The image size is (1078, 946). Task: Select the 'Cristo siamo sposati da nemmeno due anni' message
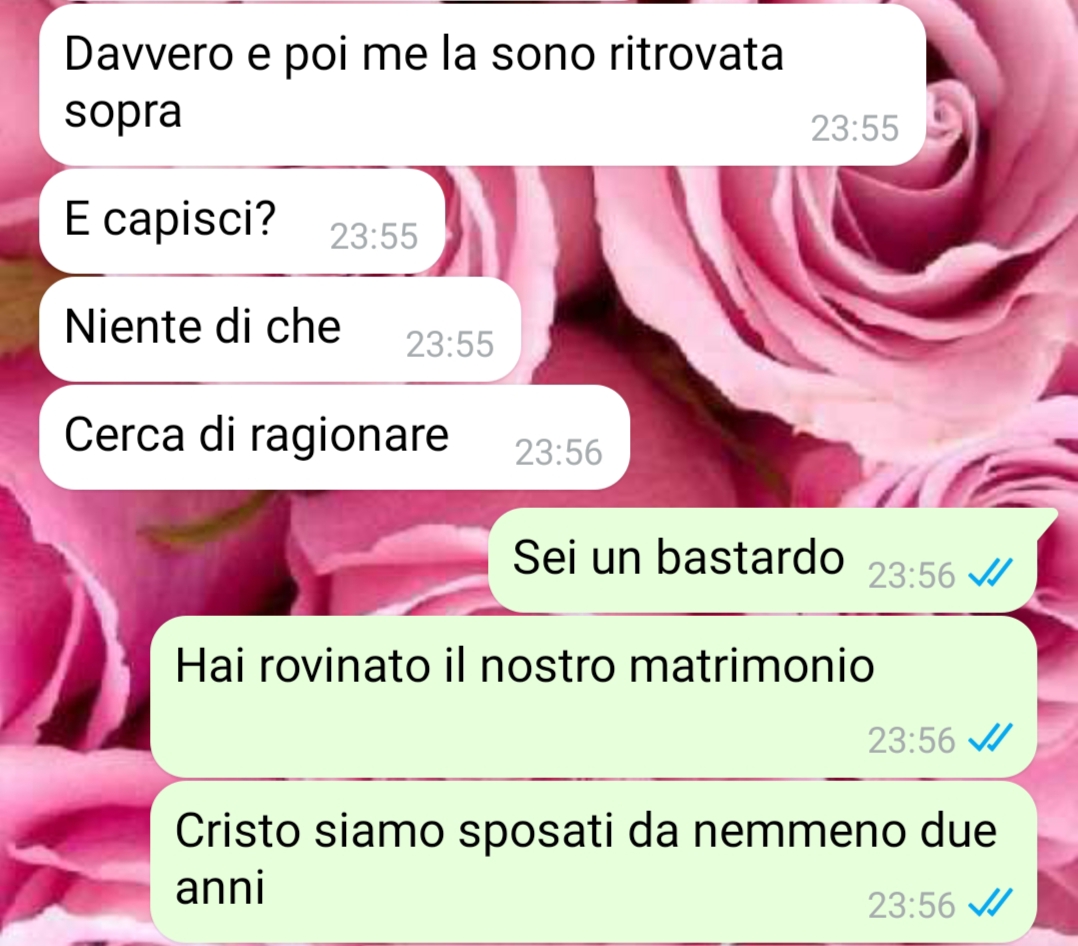593,861
